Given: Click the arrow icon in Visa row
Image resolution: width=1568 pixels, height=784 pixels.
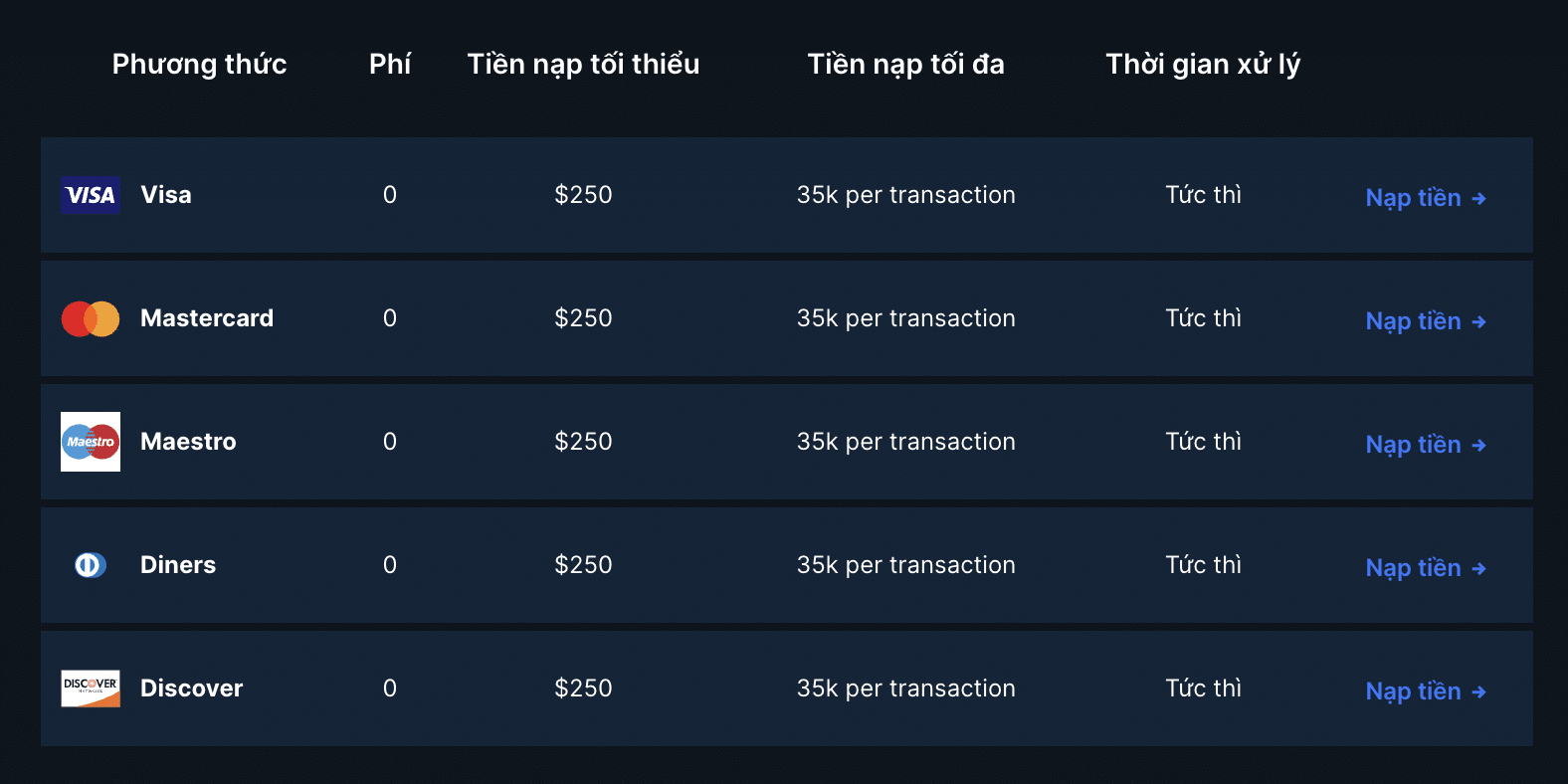Looking at the screenshot, I should 1478,199.
